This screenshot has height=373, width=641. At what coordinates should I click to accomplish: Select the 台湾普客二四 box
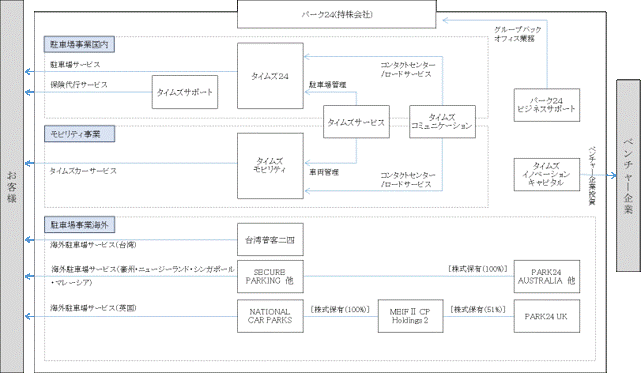coord(270,239)
